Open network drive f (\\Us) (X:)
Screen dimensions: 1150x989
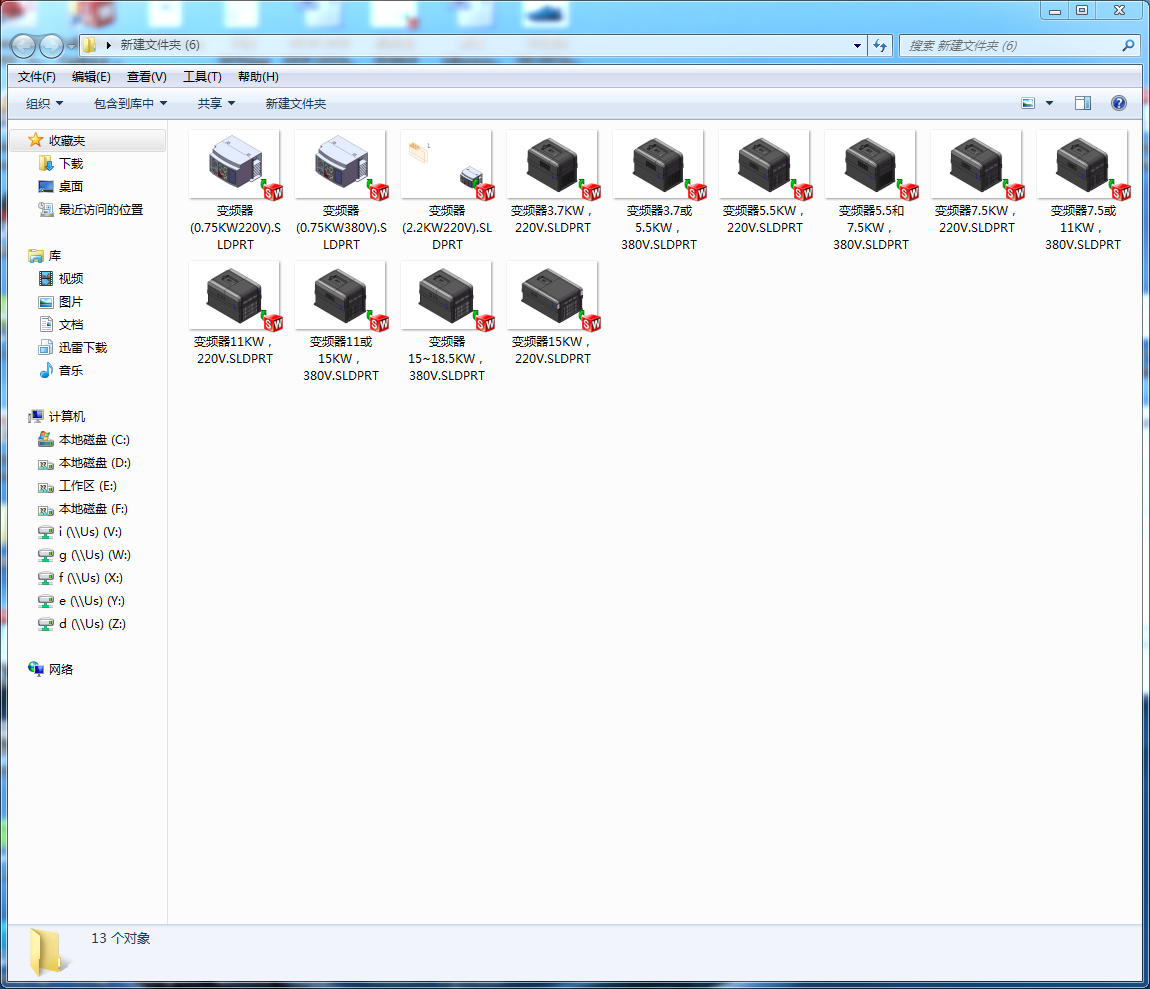91,577
